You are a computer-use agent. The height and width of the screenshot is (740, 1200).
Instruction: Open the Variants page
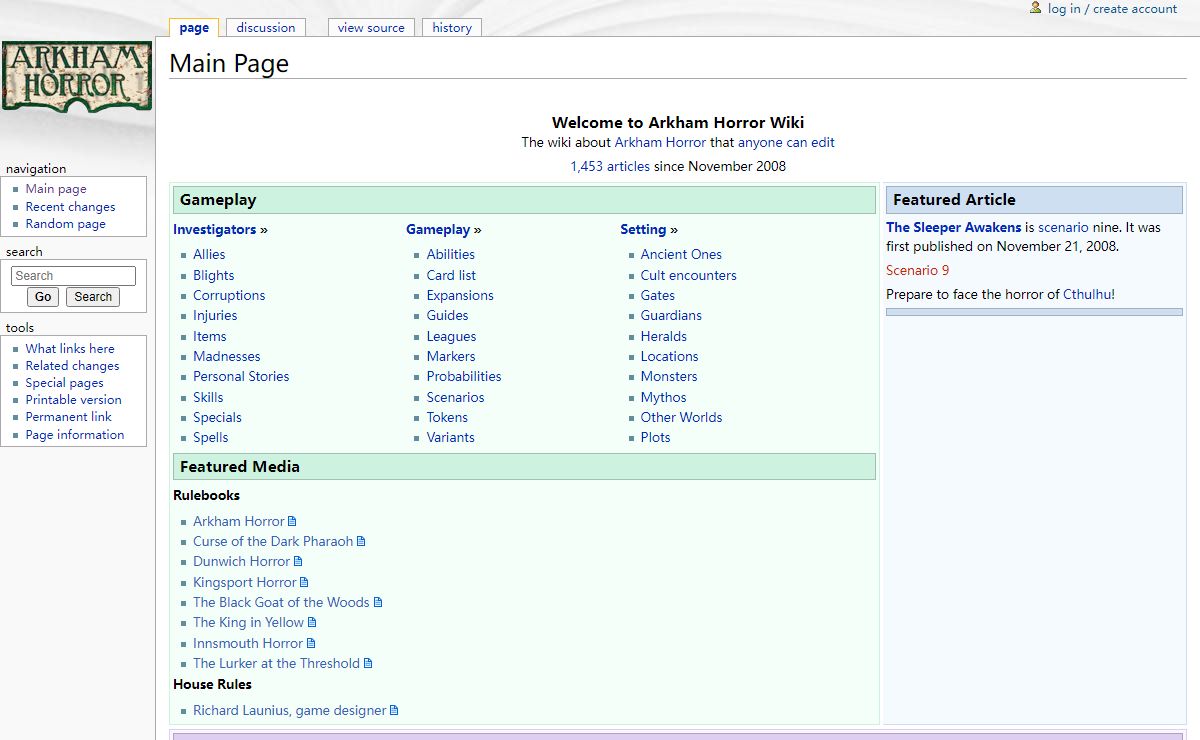450,437
